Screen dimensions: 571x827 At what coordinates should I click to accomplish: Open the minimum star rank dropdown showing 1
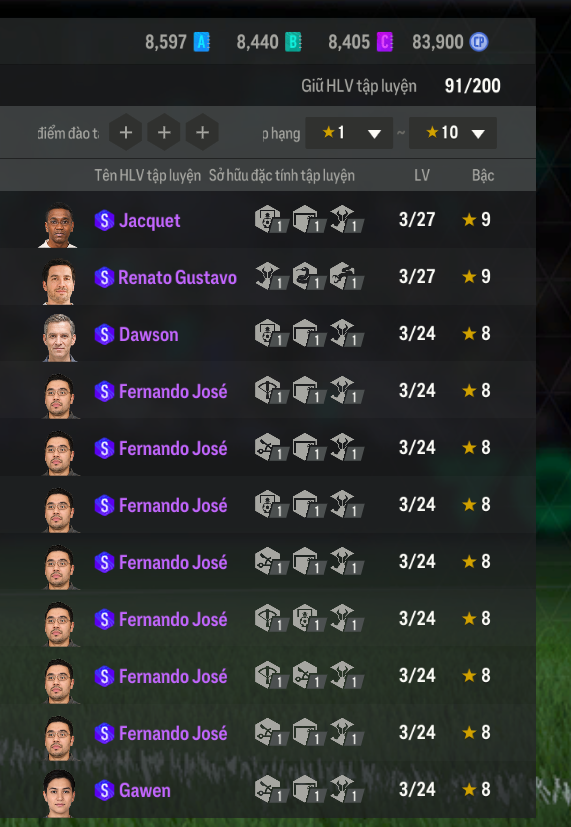(349, 133)
